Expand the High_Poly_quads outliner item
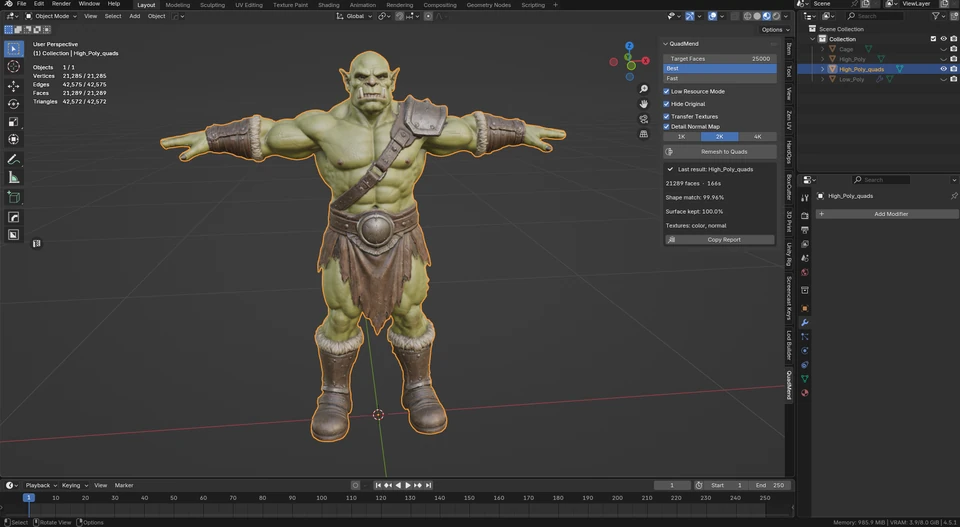The height and width of the screenshot is (527, 960). click(x=822, y=69)
